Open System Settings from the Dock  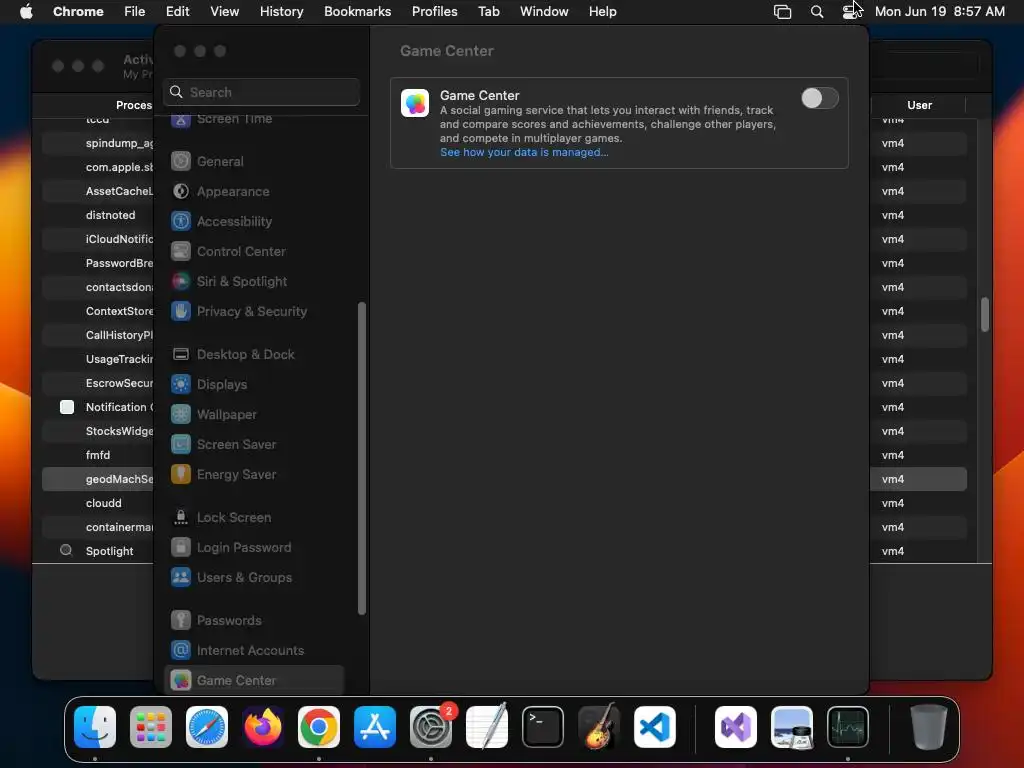(x=431, y=727)
